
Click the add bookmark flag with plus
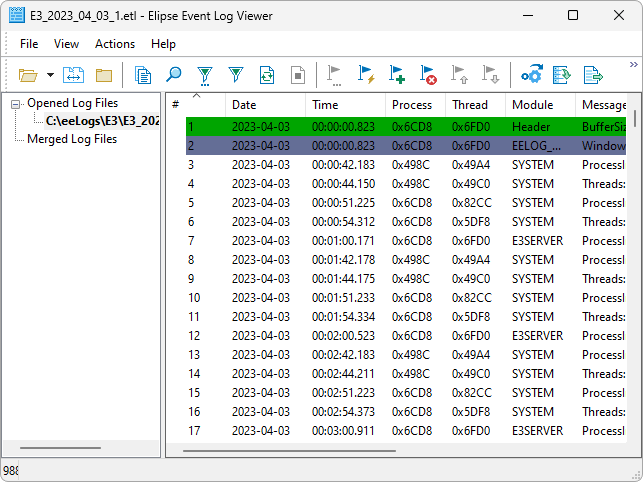(x=397, y=75)
